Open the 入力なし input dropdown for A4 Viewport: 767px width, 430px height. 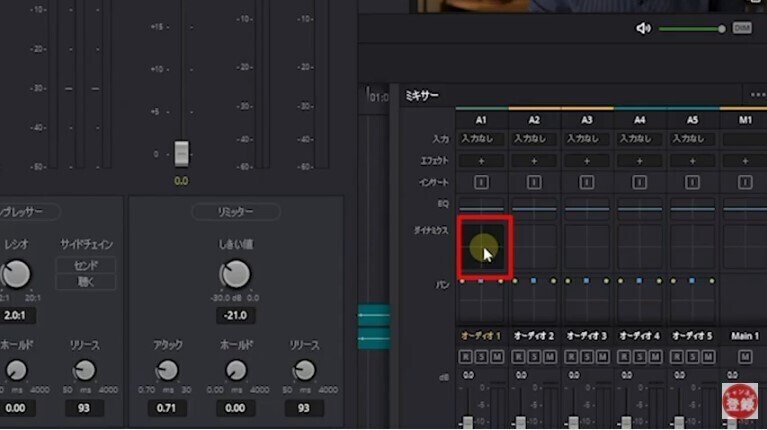click(640, 139)
